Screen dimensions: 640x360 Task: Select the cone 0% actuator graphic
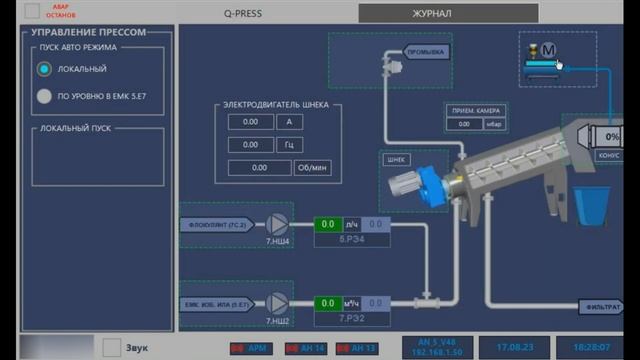click(x=601, y=136)
